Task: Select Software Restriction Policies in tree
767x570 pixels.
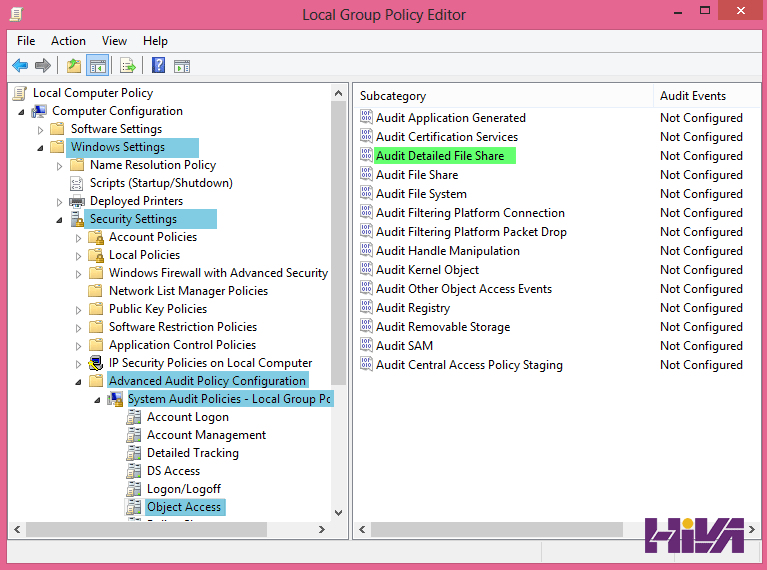Action: tap(182, 327)
